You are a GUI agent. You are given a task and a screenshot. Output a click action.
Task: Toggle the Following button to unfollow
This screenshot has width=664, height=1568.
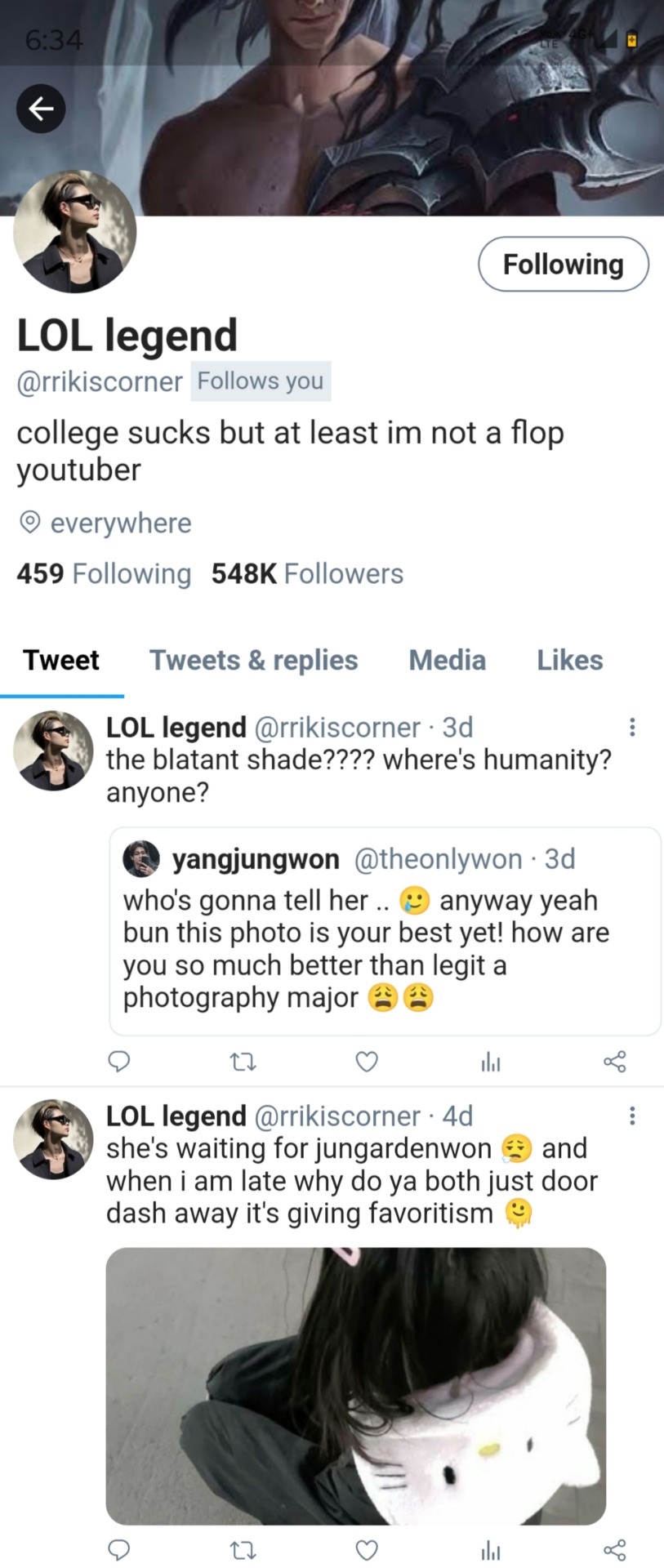click(x=563, y=264)
